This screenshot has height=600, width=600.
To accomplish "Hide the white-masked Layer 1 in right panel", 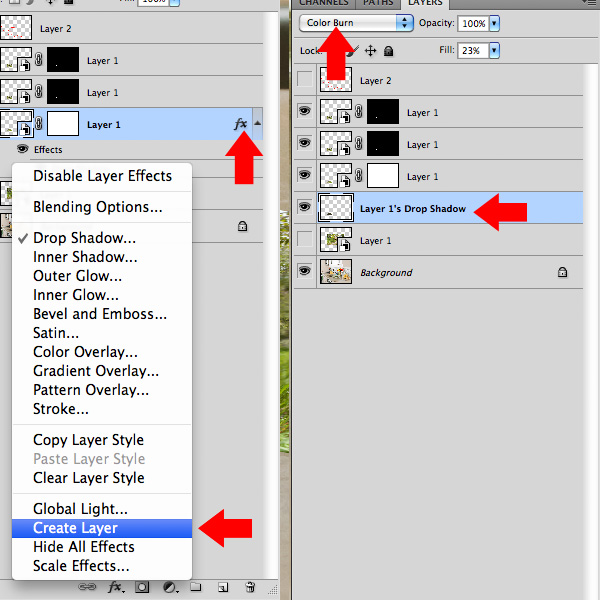I will pos(305,175).
